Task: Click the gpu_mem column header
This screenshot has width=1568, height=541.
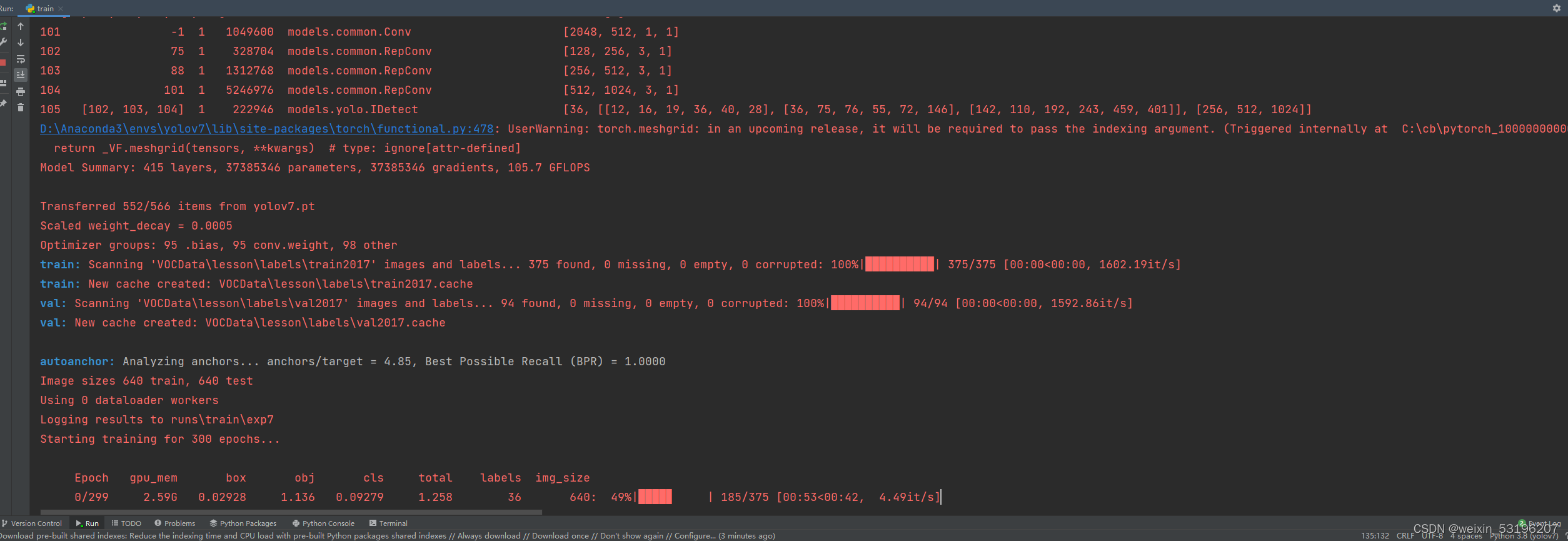Action: point(154,478)
